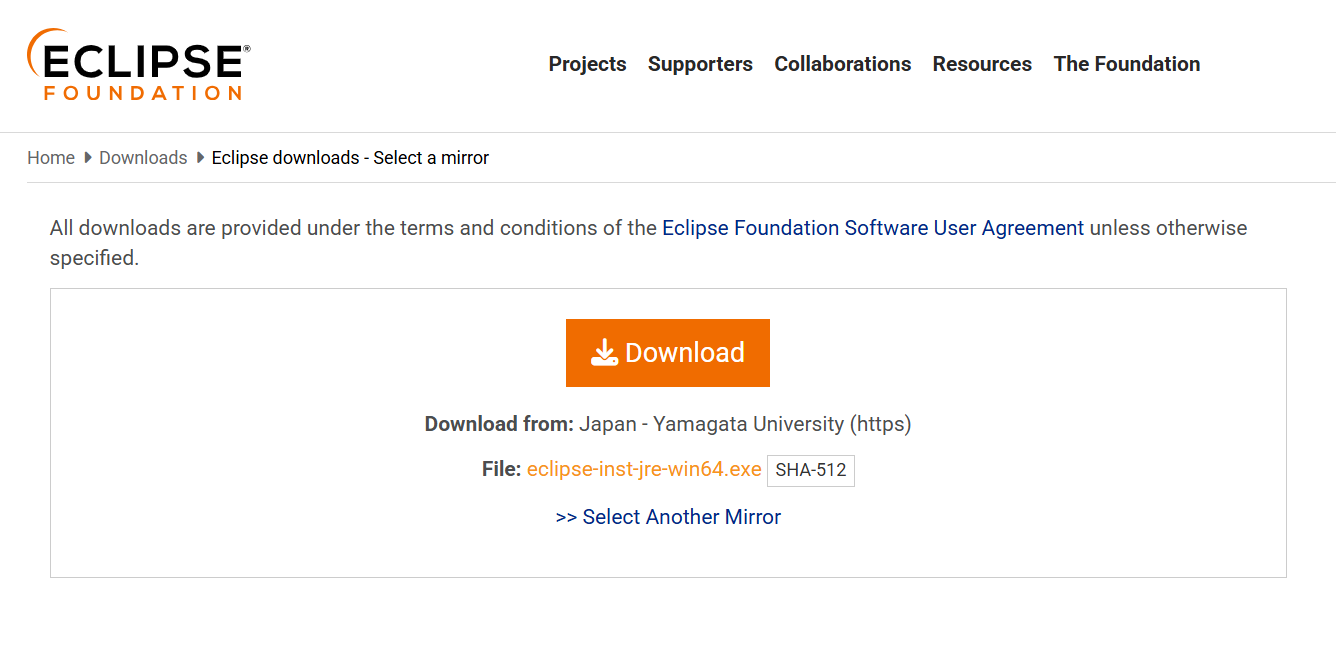Click the download arrow icon on the orange button
The width and height of the screenshot is (1336, 658).
click(604, 353)
